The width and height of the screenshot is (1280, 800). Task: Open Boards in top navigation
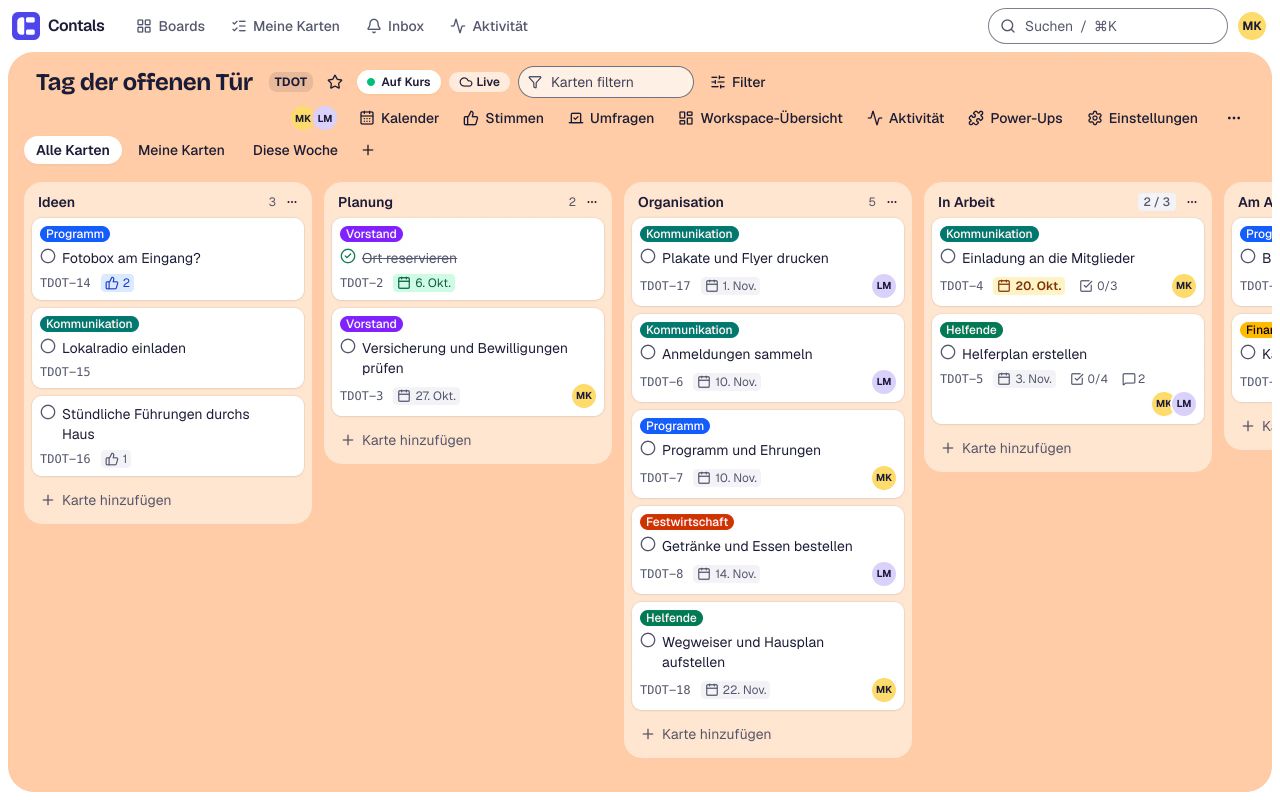pos(171,26)
